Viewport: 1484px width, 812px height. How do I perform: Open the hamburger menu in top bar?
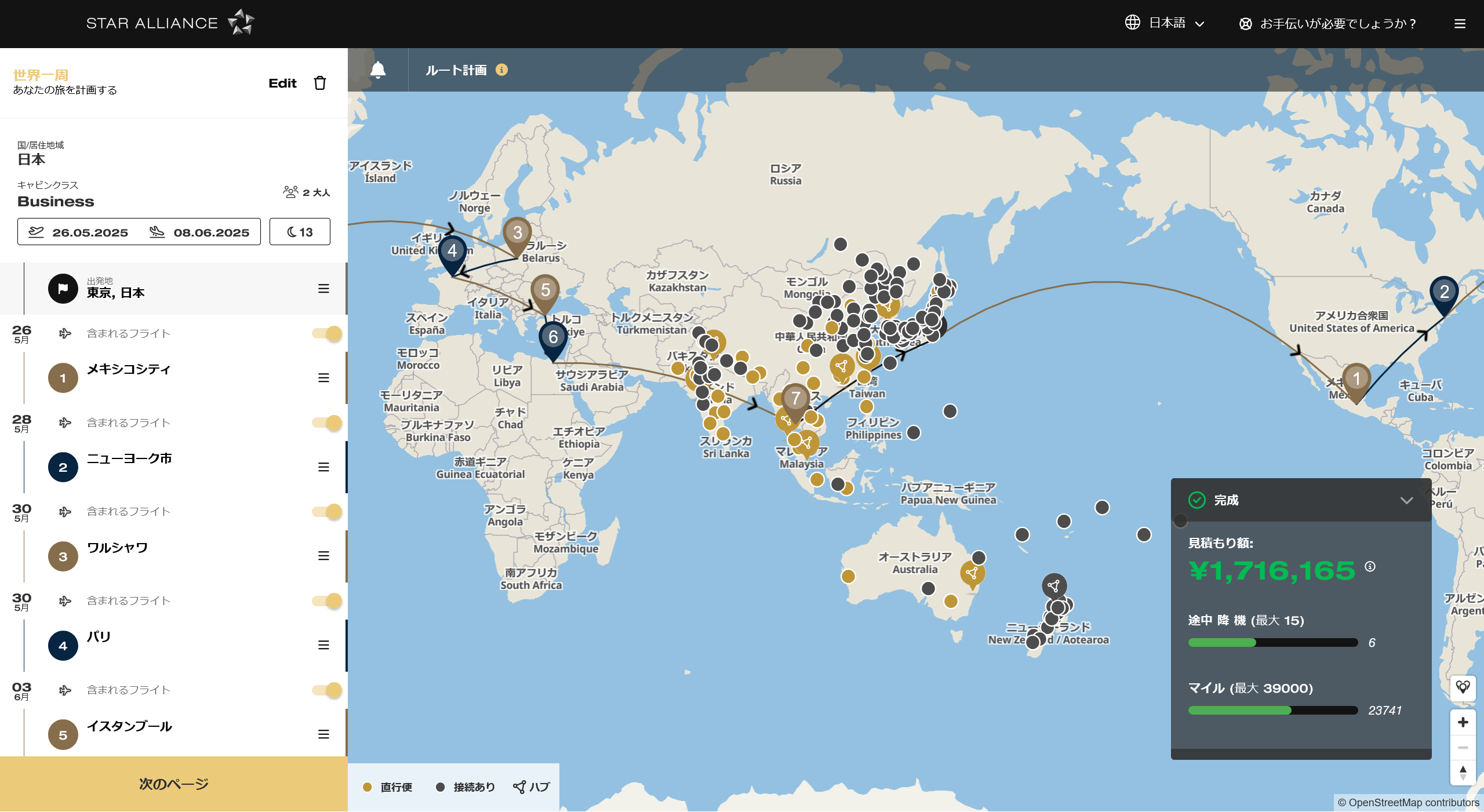(x=1460, y=24)
